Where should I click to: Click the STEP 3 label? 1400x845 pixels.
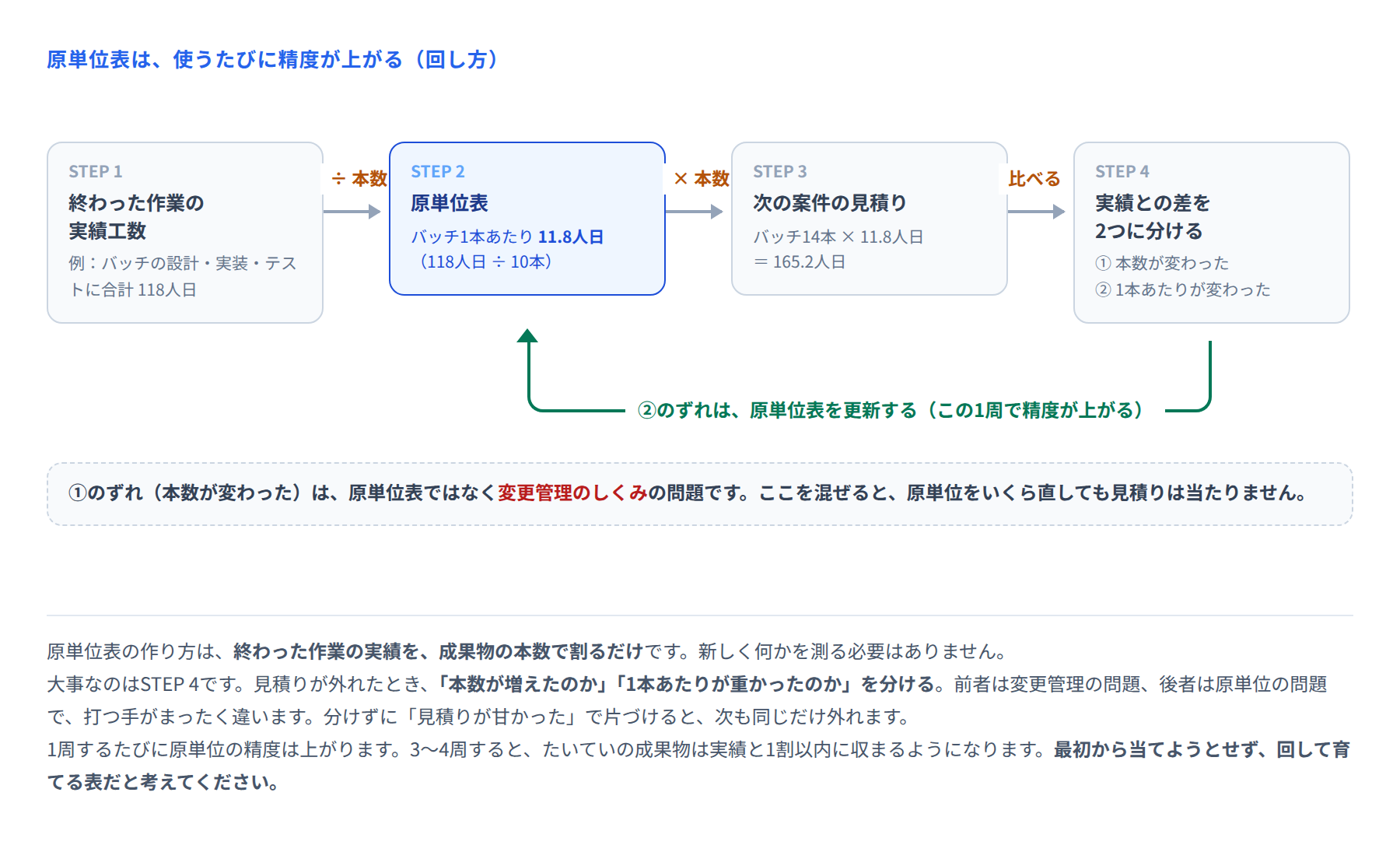[x=779, y=172]
